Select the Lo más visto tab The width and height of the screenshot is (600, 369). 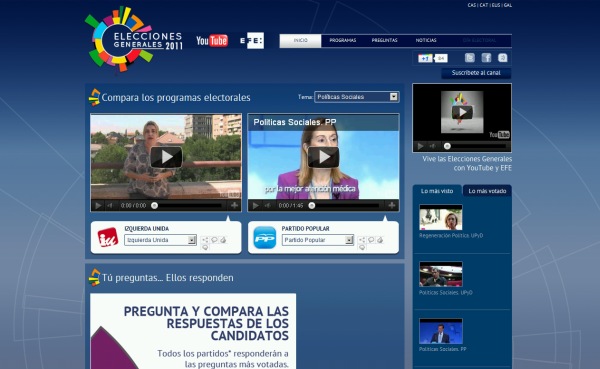(437, 191)
